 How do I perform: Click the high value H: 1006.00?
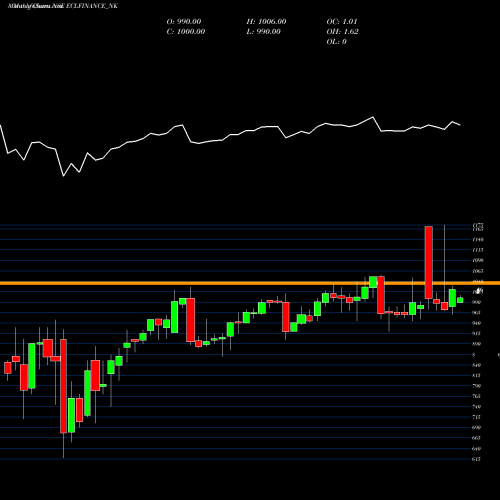pyautogui.click(x=266, y=21)
